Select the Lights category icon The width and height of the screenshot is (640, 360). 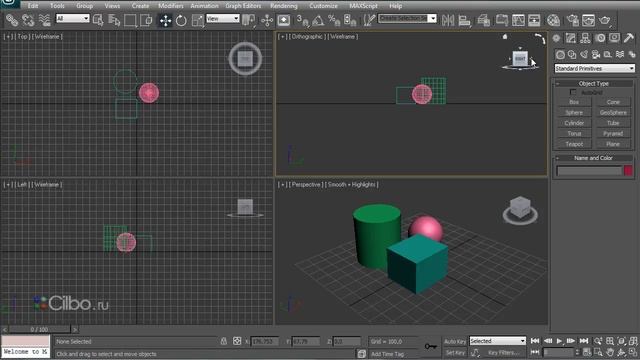584,55
